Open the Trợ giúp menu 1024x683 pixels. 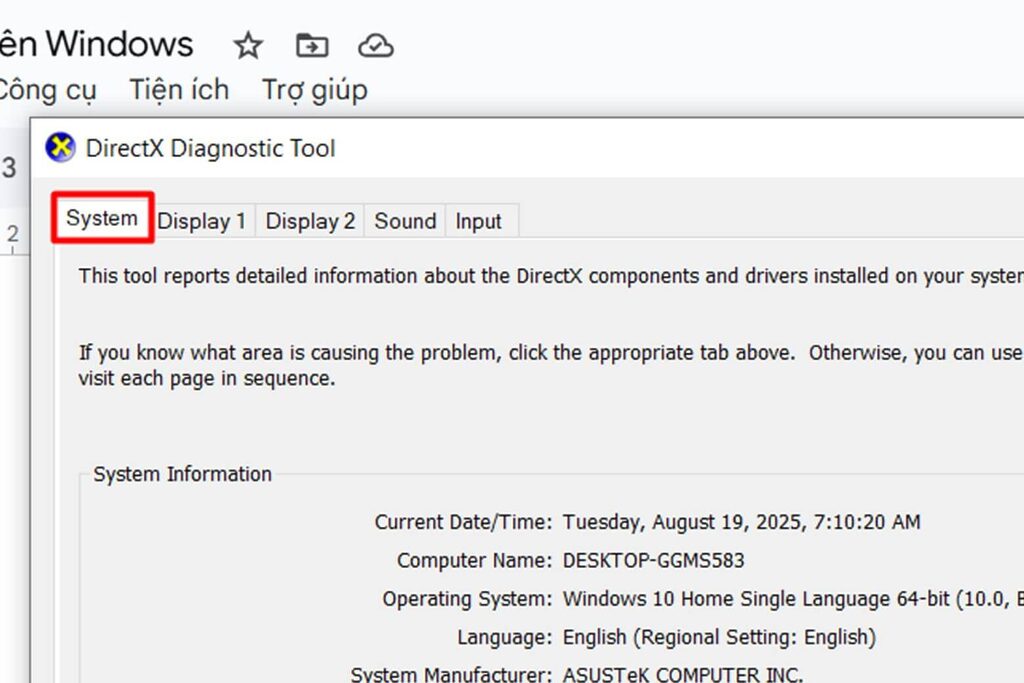click(x=314, y=90)
